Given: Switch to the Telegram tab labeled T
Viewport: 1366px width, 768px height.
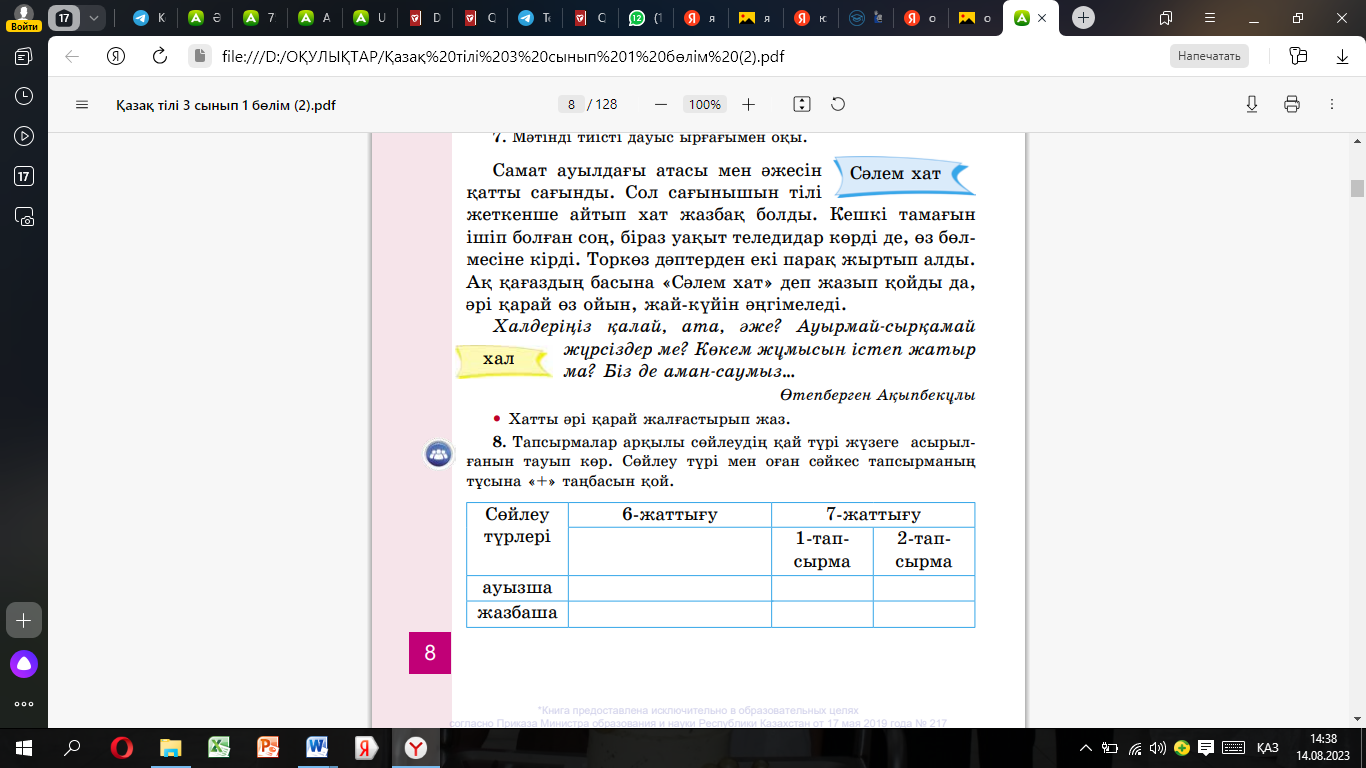Looking at the screenshot, I should (x=535, y=18).
